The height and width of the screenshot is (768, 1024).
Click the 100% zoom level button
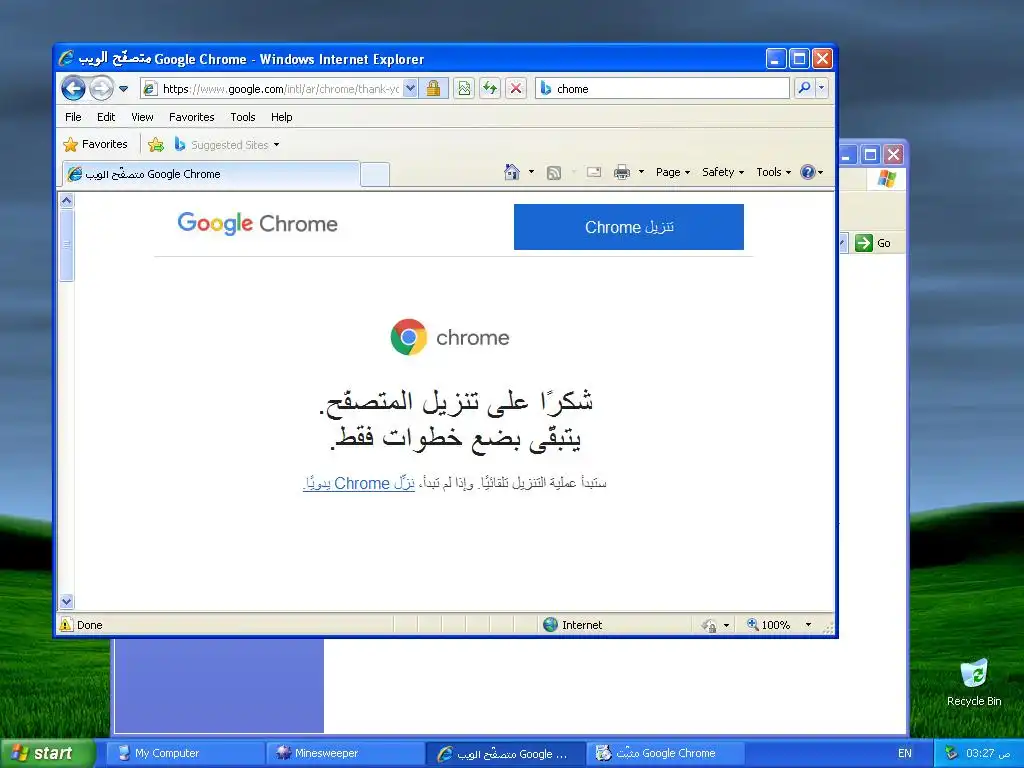coord(769,625)
